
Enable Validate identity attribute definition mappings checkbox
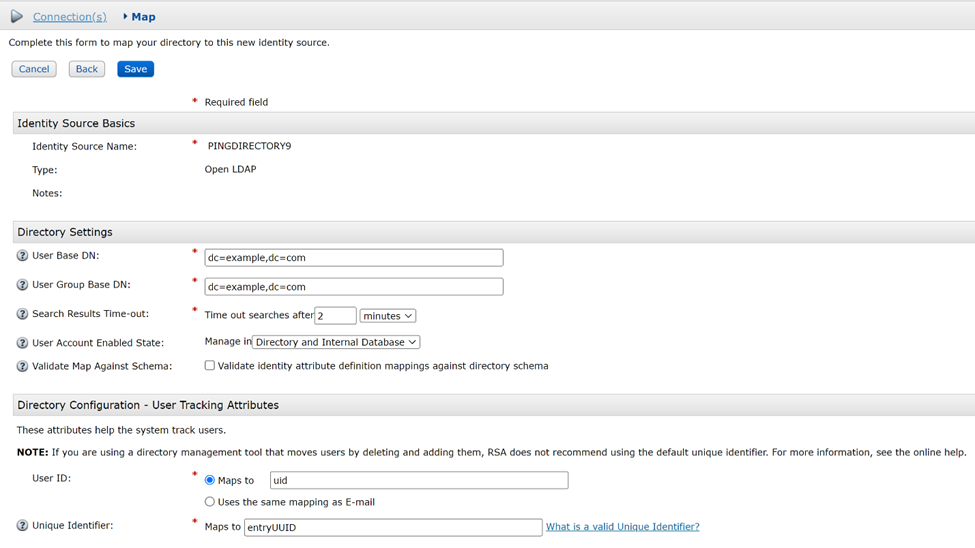210,366
